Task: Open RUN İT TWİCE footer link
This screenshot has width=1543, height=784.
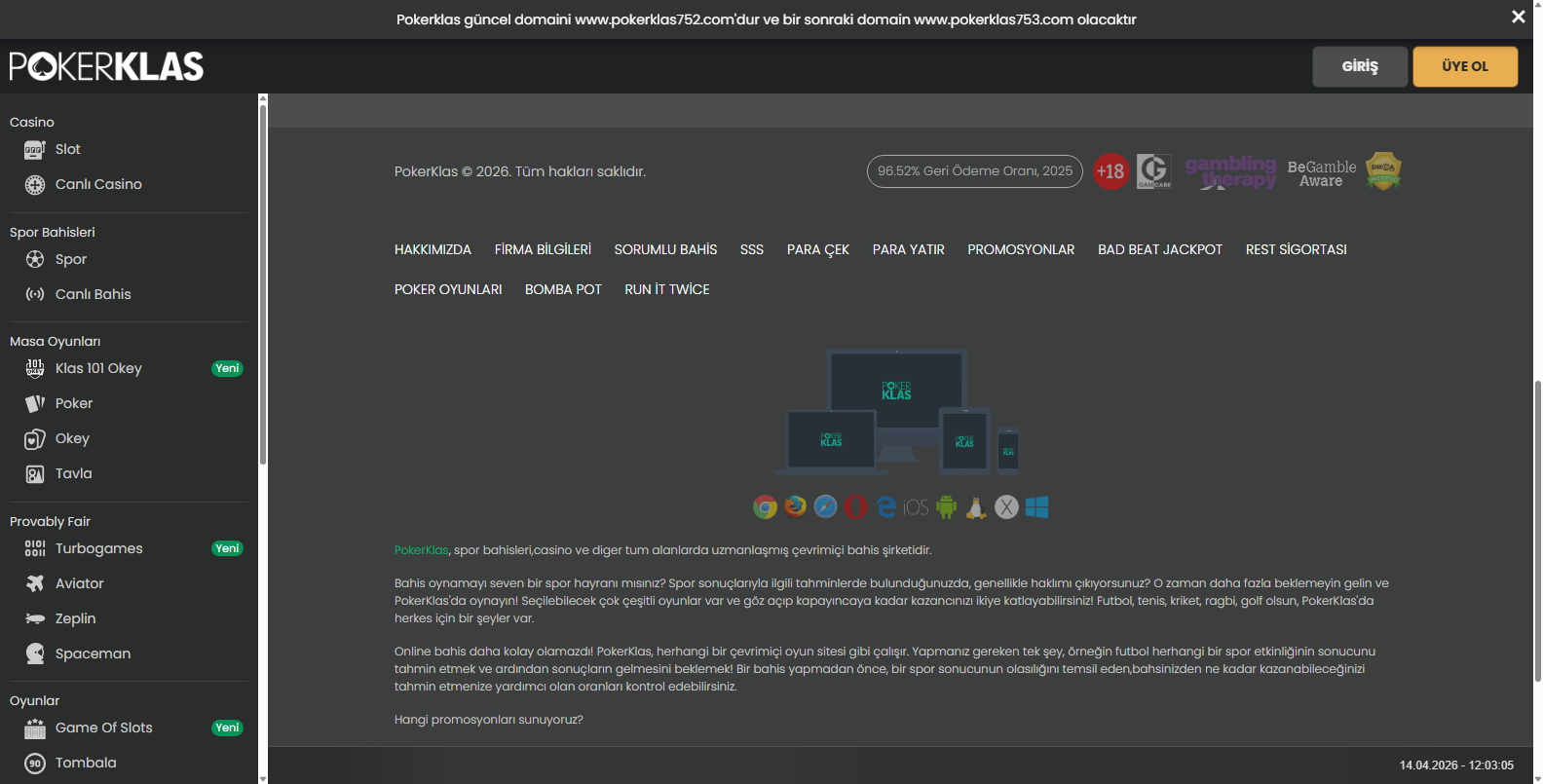Action: (x=667, y=289)
